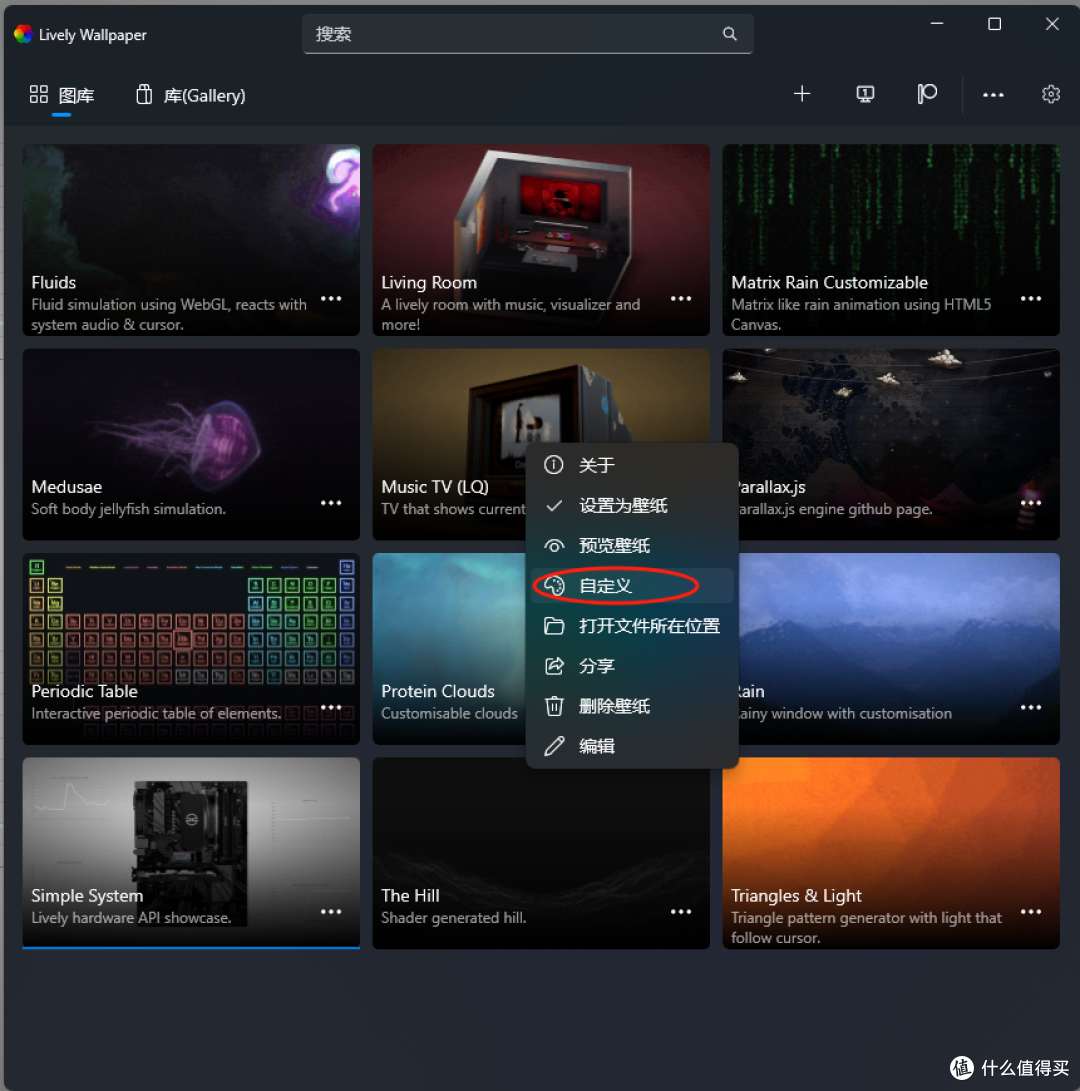Select the Protein Clouds wallpaper thumbnail
The height and width of the screenshot is (1091, 1080).
pyautogui.click(x=449, y=648)
